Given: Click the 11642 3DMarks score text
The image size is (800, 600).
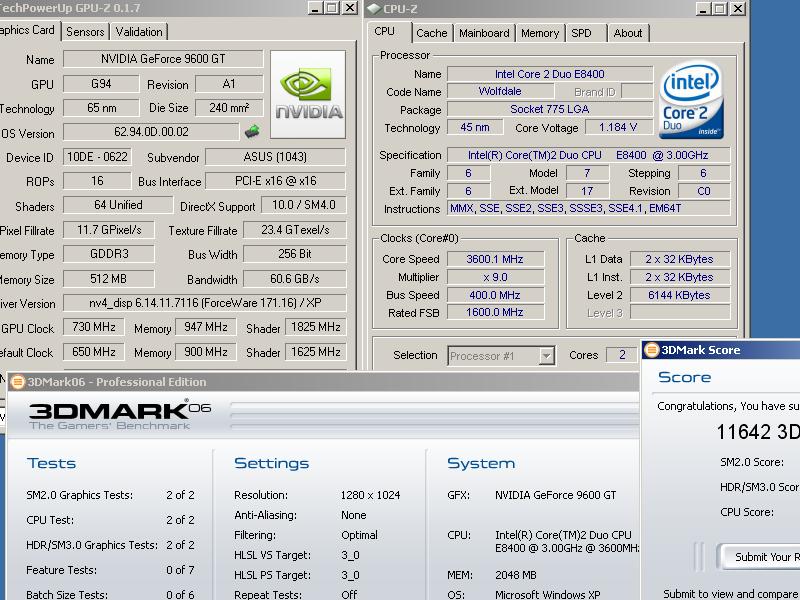Looking at the screenshot, I should click(x=758, y=432).
